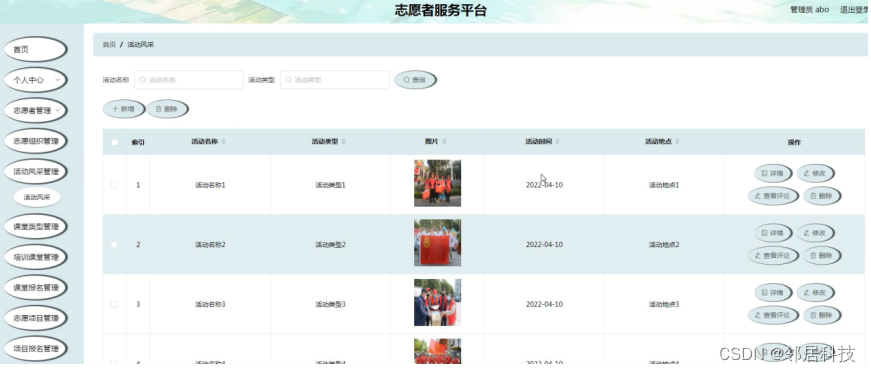Click the 首页 breadcrumb link
871x372 pixels.
point(109,44)
